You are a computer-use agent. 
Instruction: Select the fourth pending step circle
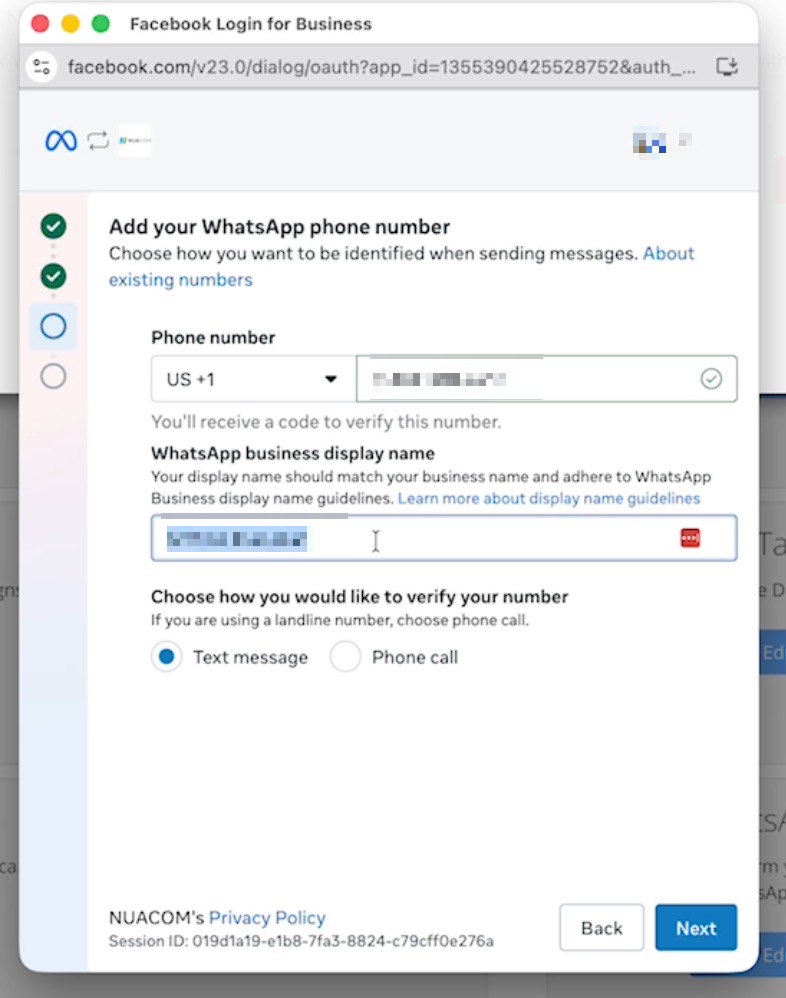point(53,376)
